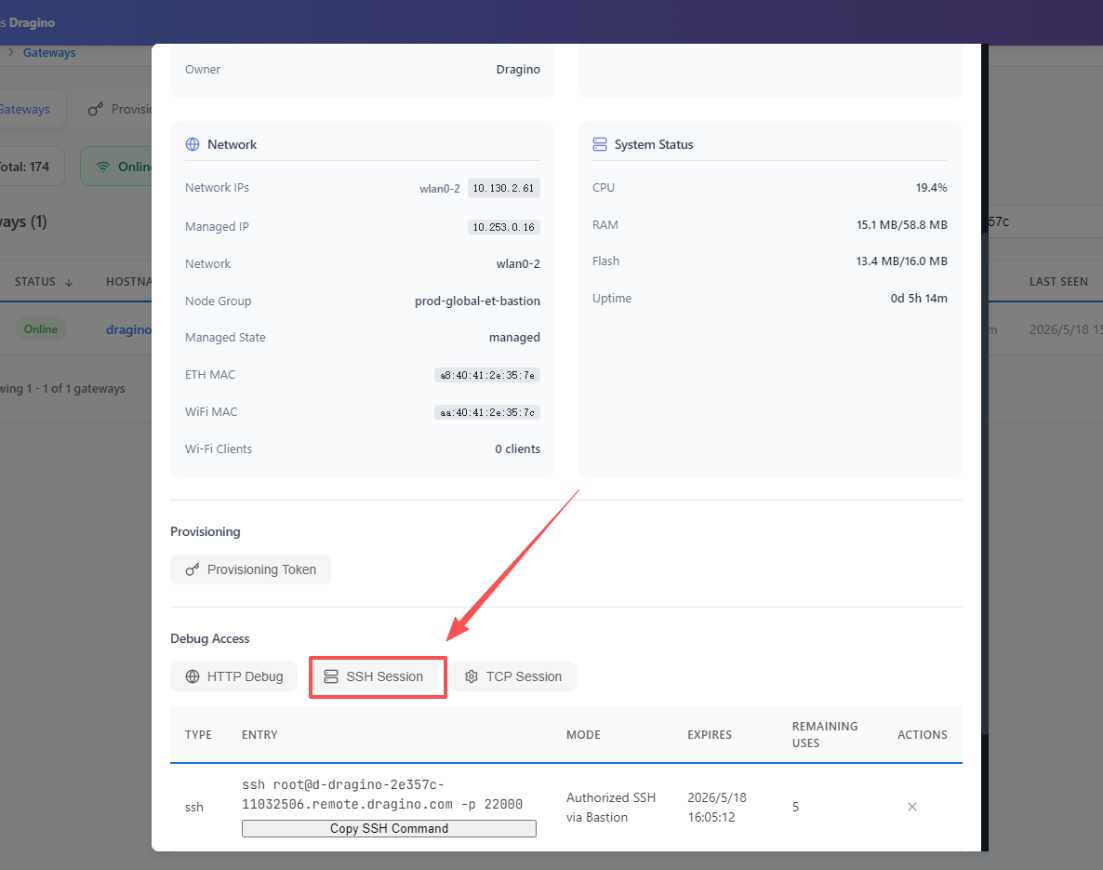Viewport: 1103px width, 870px height.
Task: Click the ENTRY column header
Action: tap(260, 735)
